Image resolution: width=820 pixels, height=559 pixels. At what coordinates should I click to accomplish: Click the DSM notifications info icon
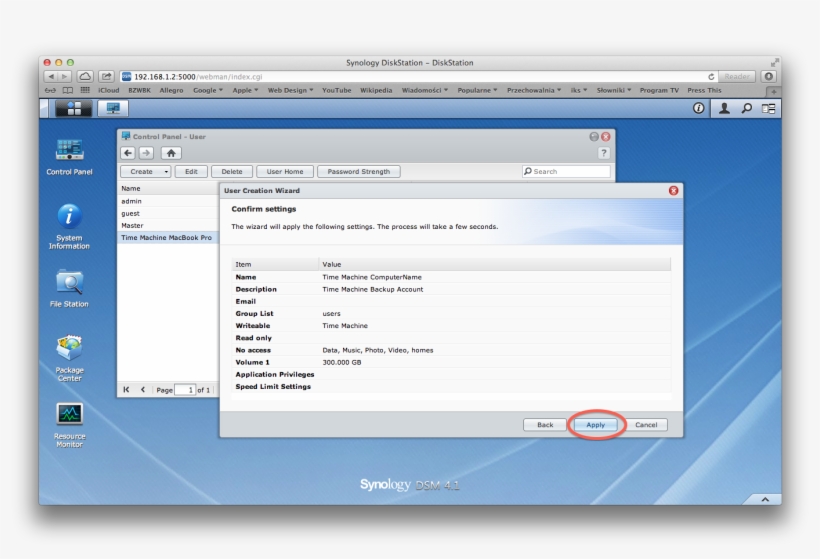[699, 108]
